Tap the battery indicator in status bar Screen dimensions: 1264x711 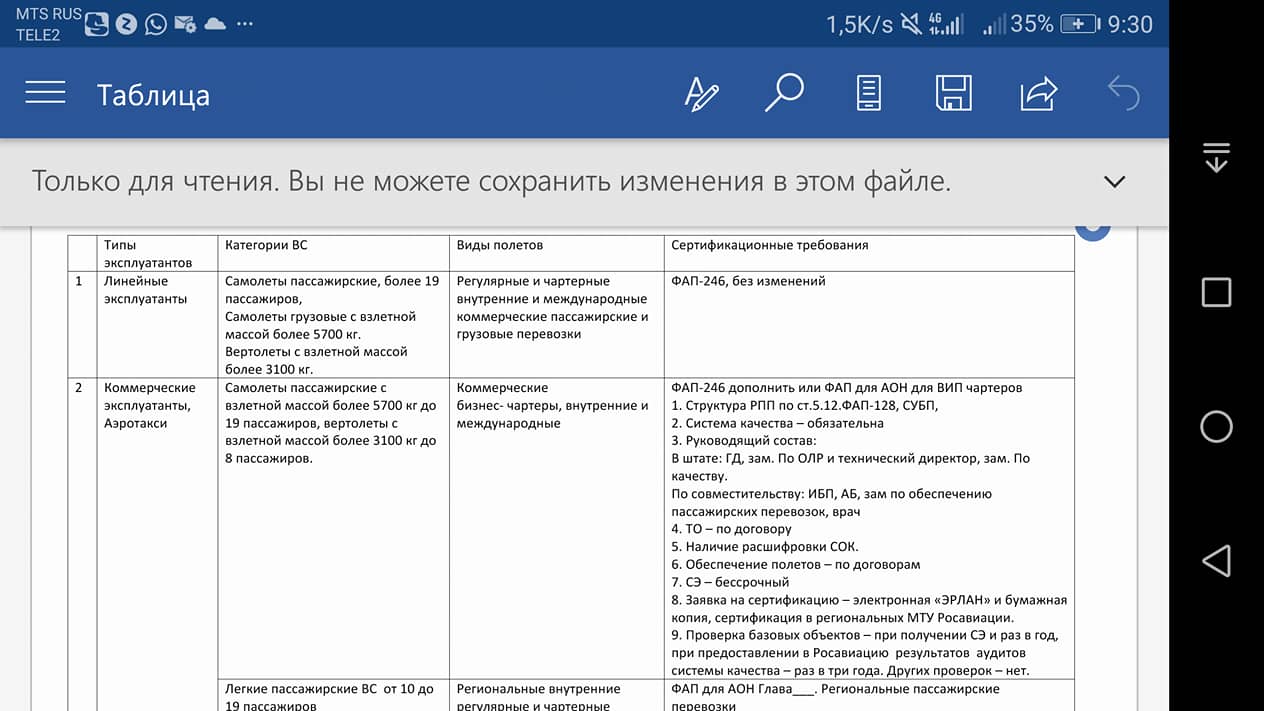click(1079, 24)
